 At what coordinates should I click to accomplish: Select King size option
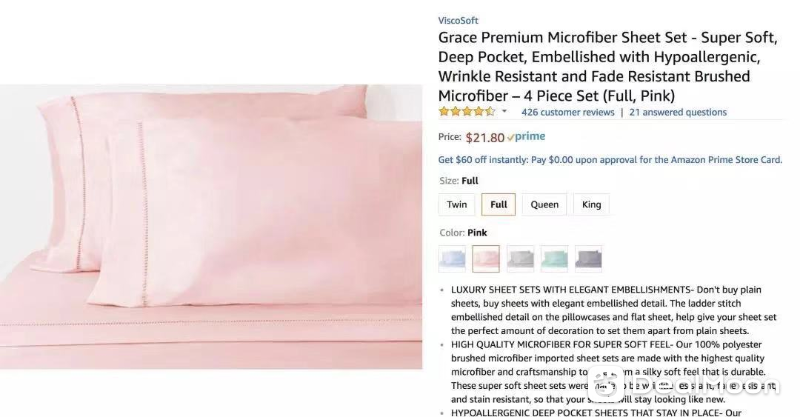click(x=591, y=204)
